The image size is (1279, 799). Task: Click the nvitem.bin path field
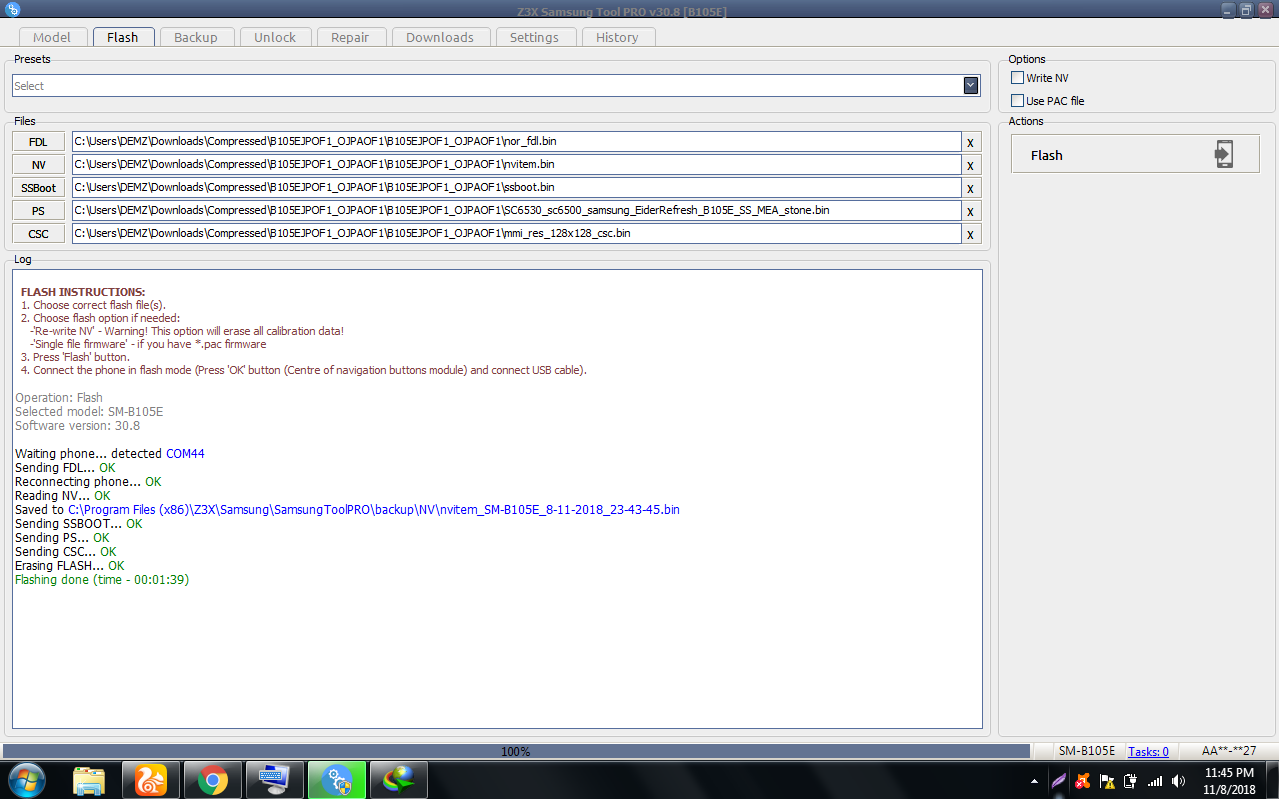pos(516,164)
